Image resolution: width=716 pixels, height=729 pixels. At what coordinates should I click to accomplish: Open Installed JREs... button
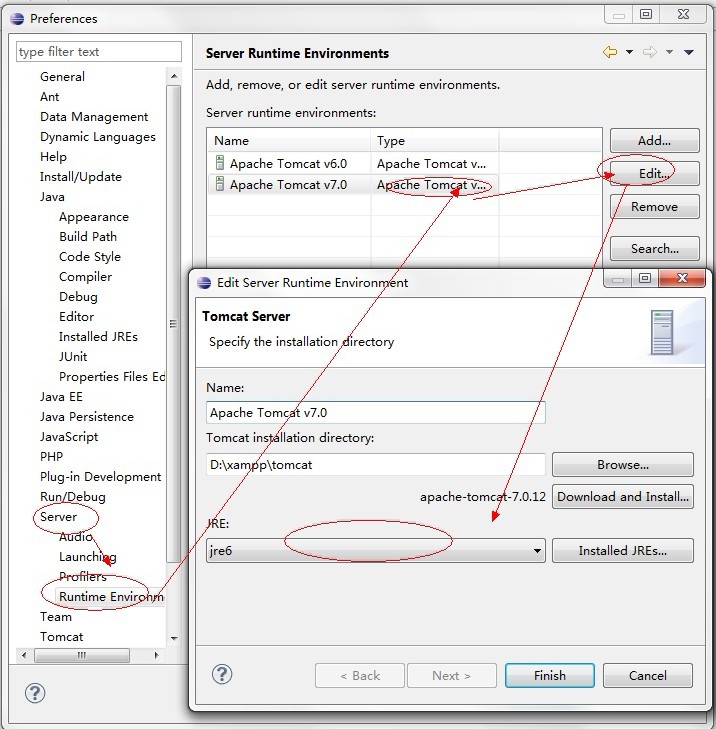click(623, 550)
